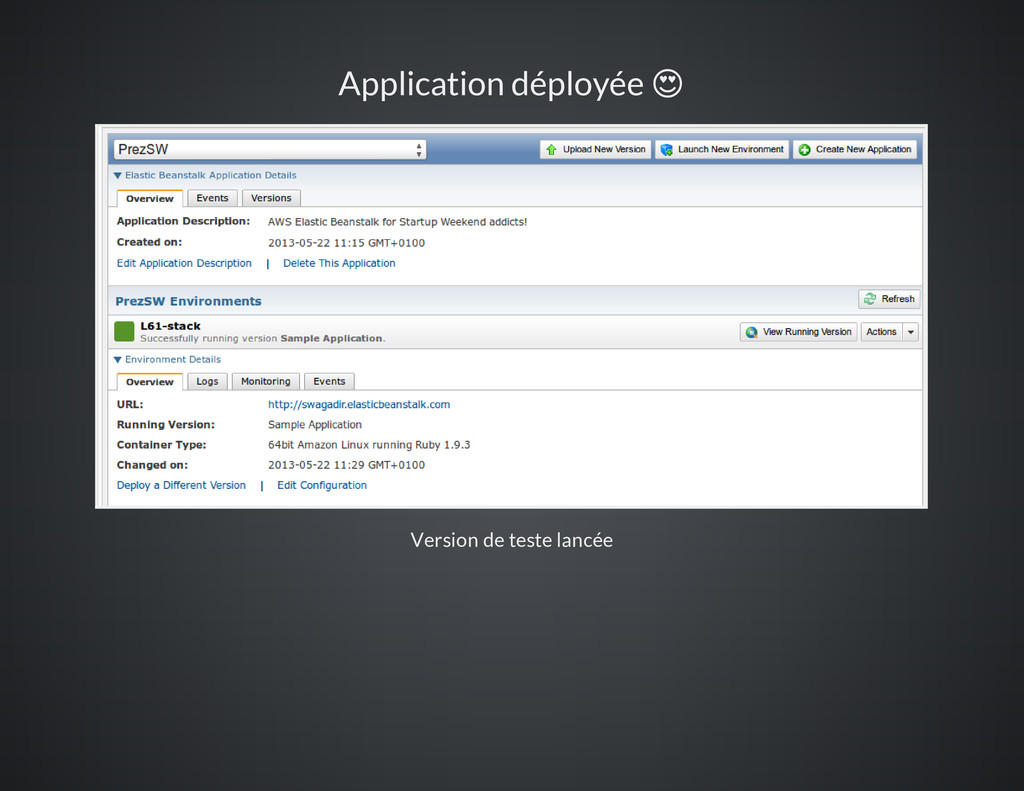This screenshot has width=1024, height=791.
Task: Click the L61-stack environment name
Action: 170,326
